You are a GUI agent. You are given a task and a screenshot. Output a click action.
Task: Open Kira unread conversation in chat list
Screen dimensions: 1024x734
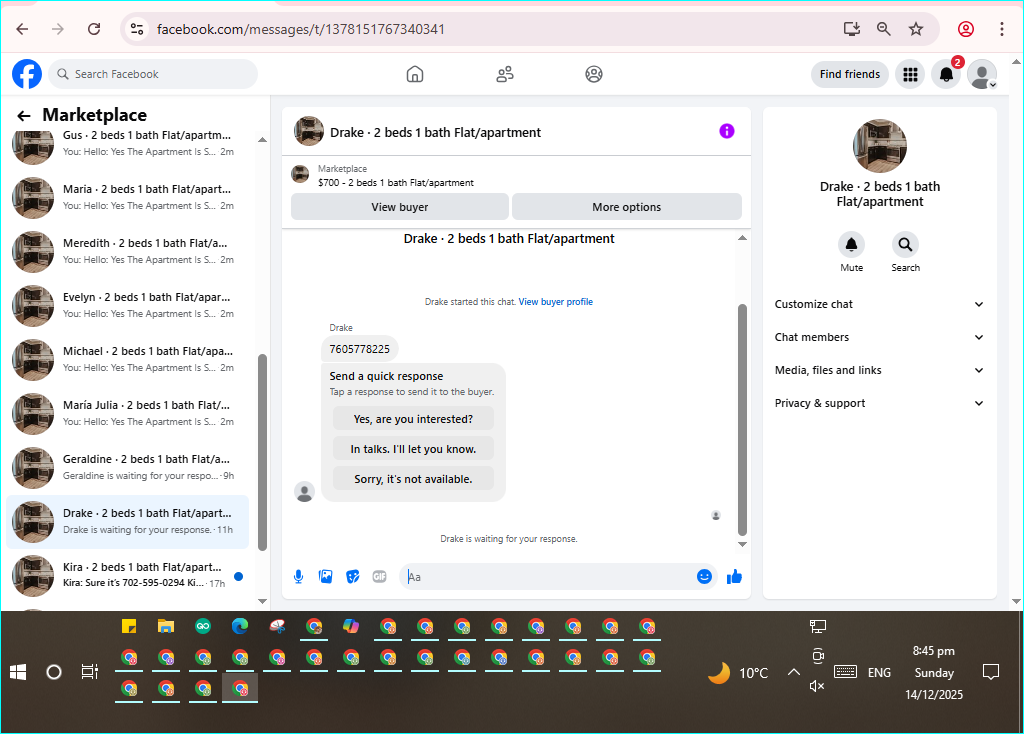tap(127, 576)
